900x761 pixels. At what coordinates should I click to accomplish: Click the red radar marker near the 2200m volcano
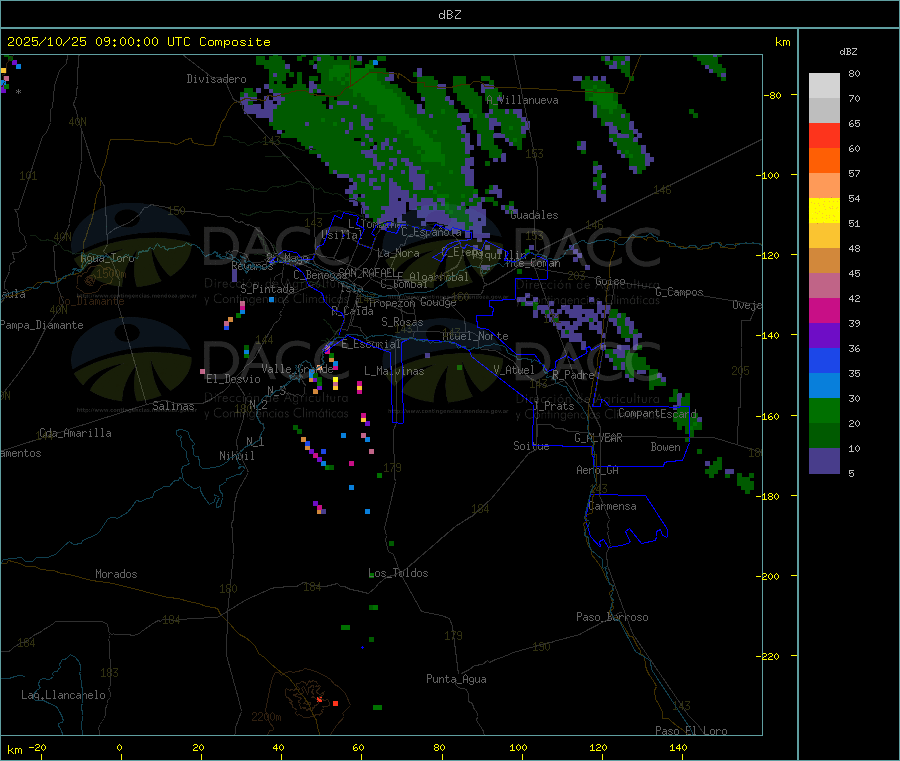point(336,703)
